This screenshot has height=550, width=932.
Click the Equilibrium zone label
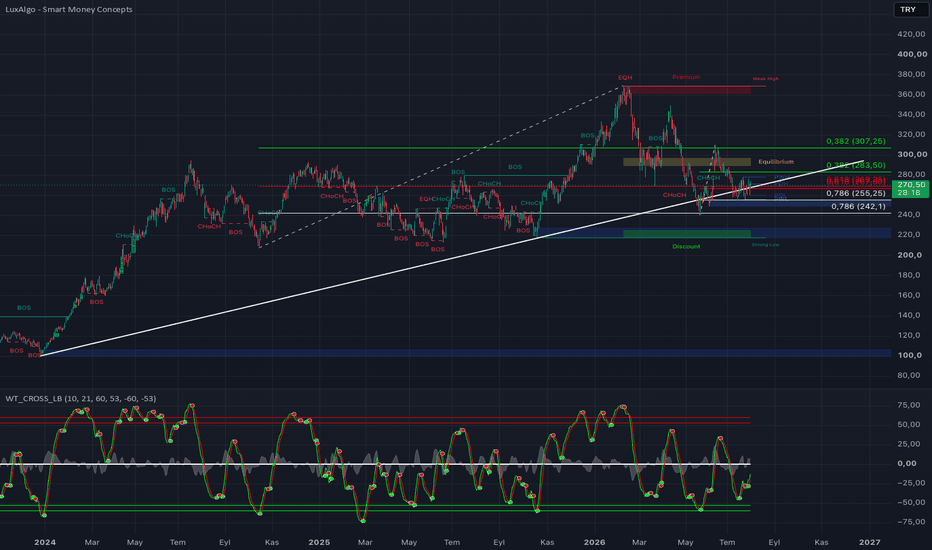[x=776, y=162]
